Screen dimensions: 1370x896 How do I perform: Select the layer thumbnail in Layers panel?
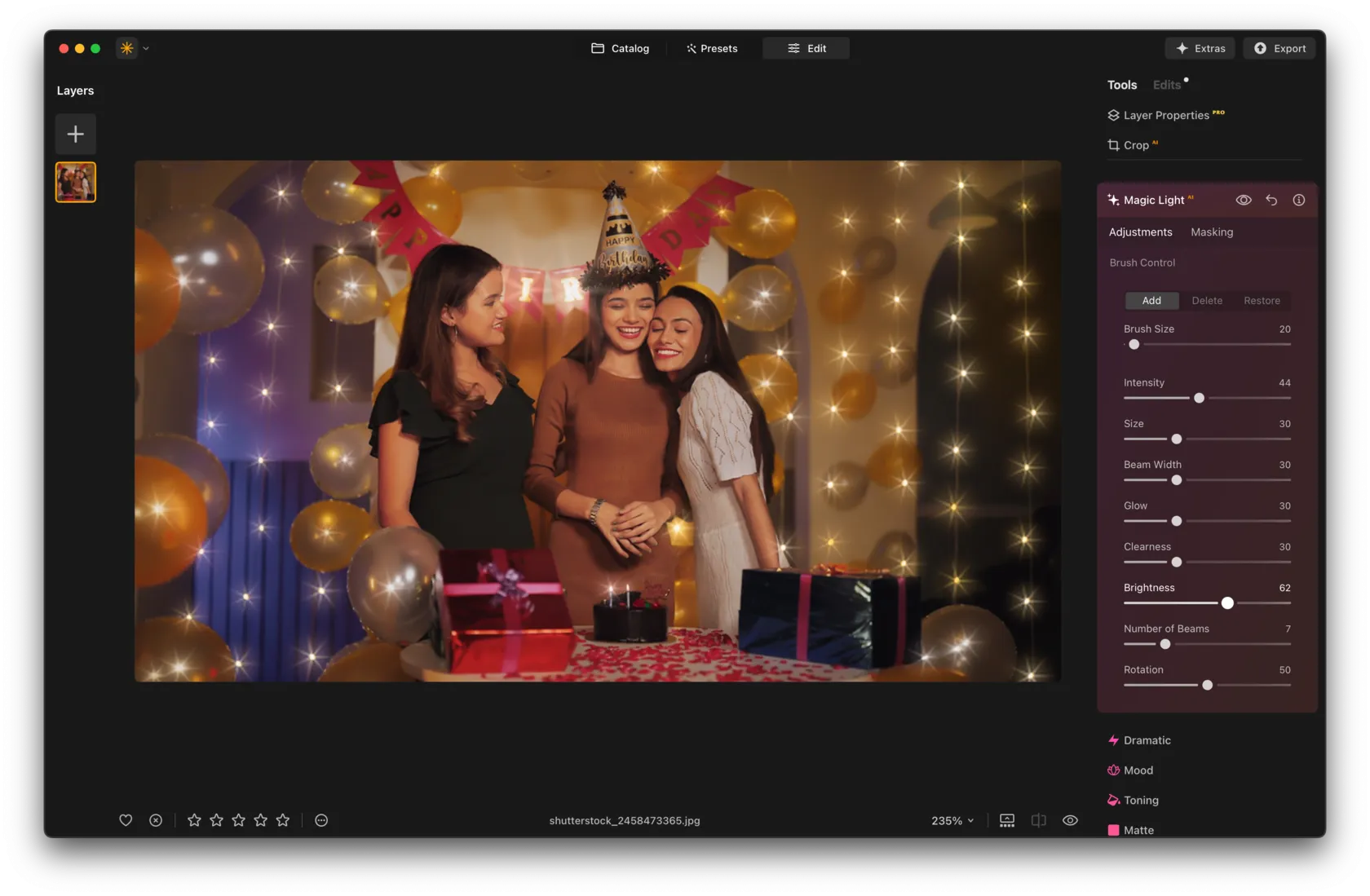(x=76, y=182)
